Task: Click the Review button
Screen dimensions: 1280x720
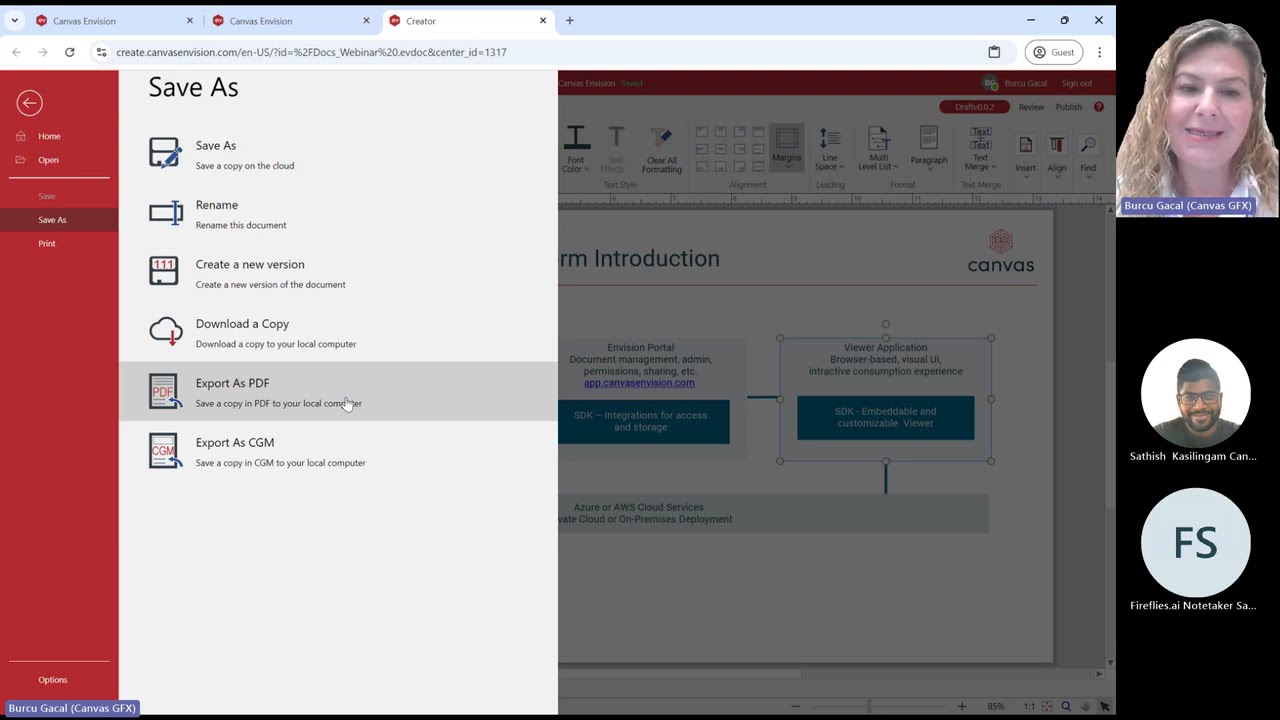Action: coord(1031,107)
